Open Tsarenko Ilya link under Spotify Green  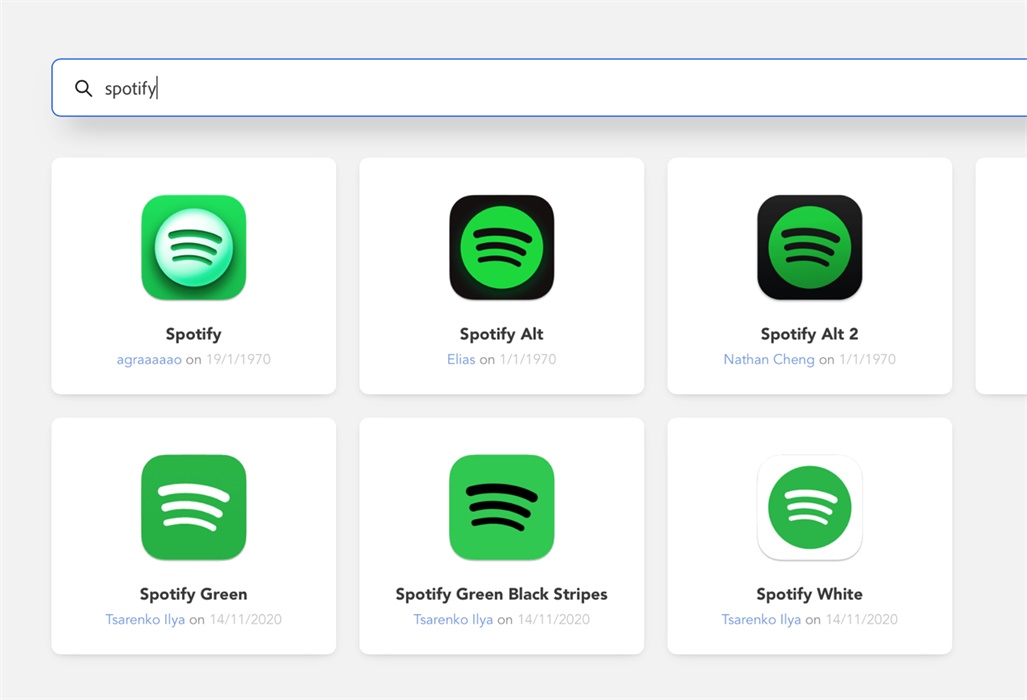click(145, 619)
